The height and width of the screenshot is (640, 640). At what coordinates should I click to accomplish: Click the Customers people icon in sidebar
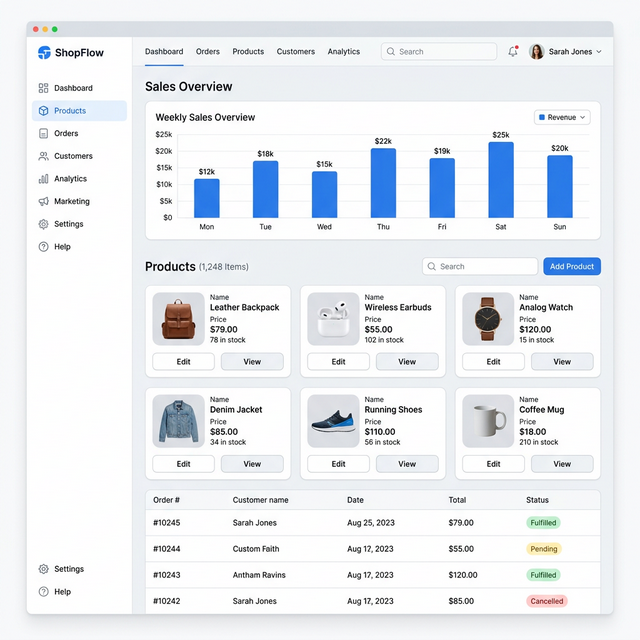click(x=43, y=156)
